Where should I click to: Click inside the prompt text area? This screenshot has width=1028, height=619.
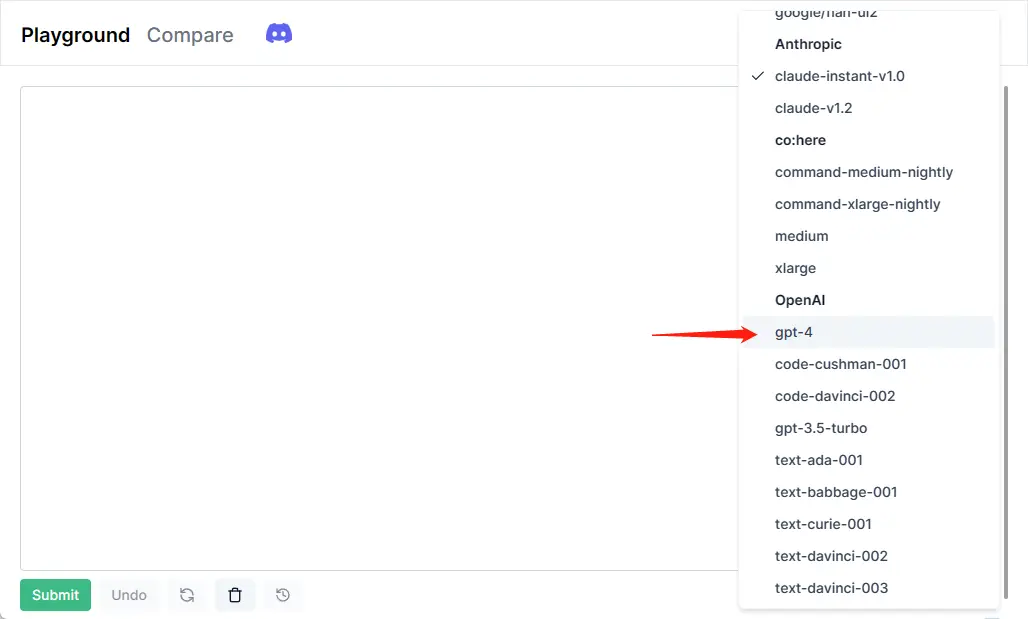tap(379, 328)
